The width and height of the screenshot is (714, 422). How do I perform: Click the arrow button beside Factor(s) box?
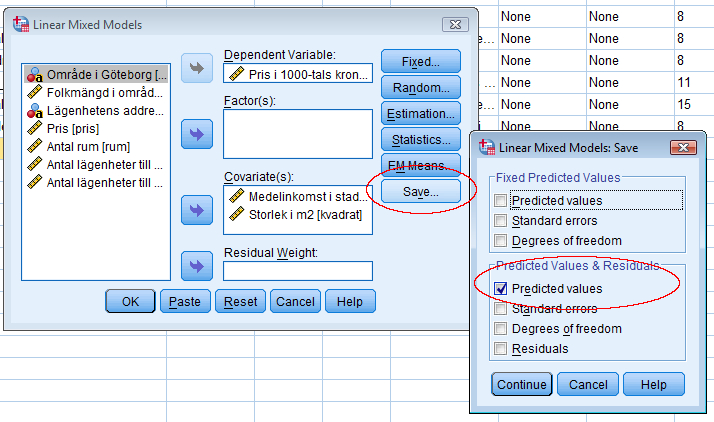[196, 131]
